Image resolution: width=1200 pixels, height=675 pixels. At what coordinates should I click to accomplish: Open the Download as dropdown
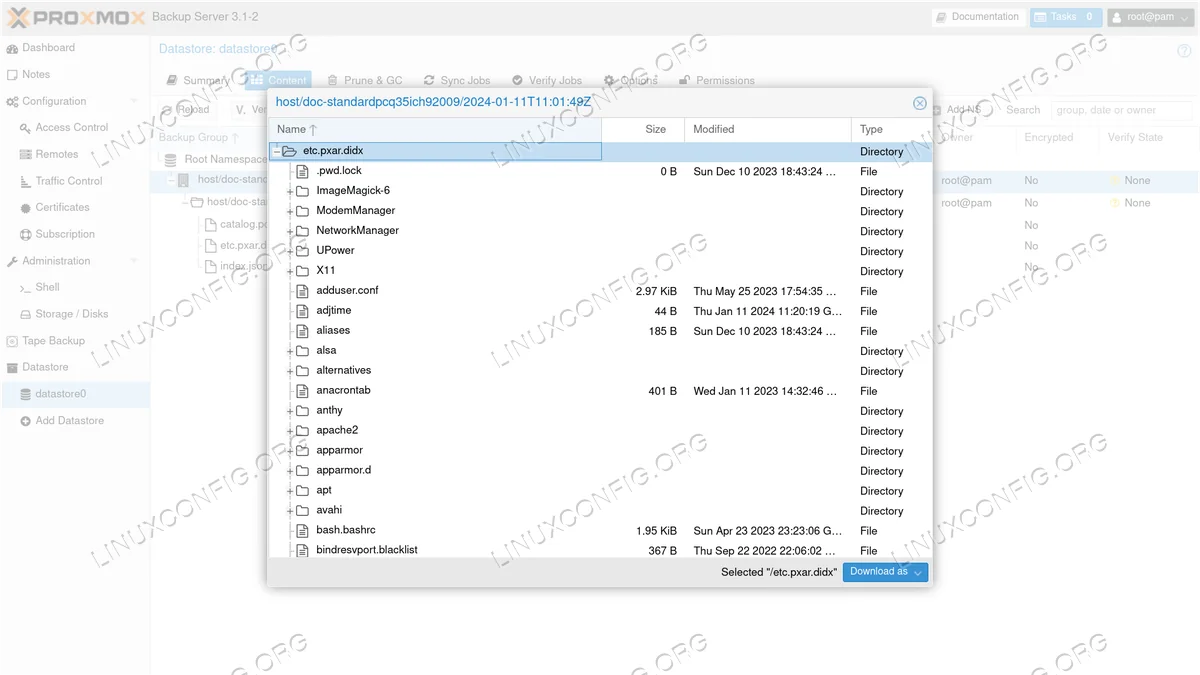(x=885, y=572)
